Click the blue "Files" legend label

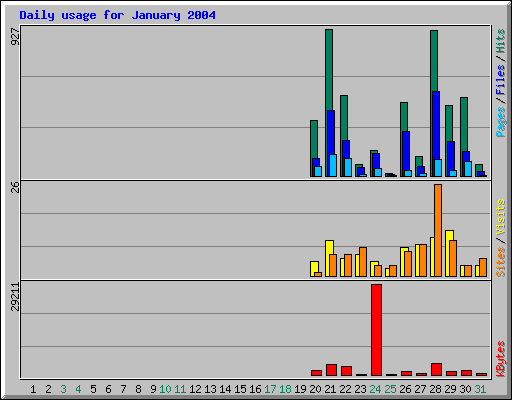(x=500, y=80)
